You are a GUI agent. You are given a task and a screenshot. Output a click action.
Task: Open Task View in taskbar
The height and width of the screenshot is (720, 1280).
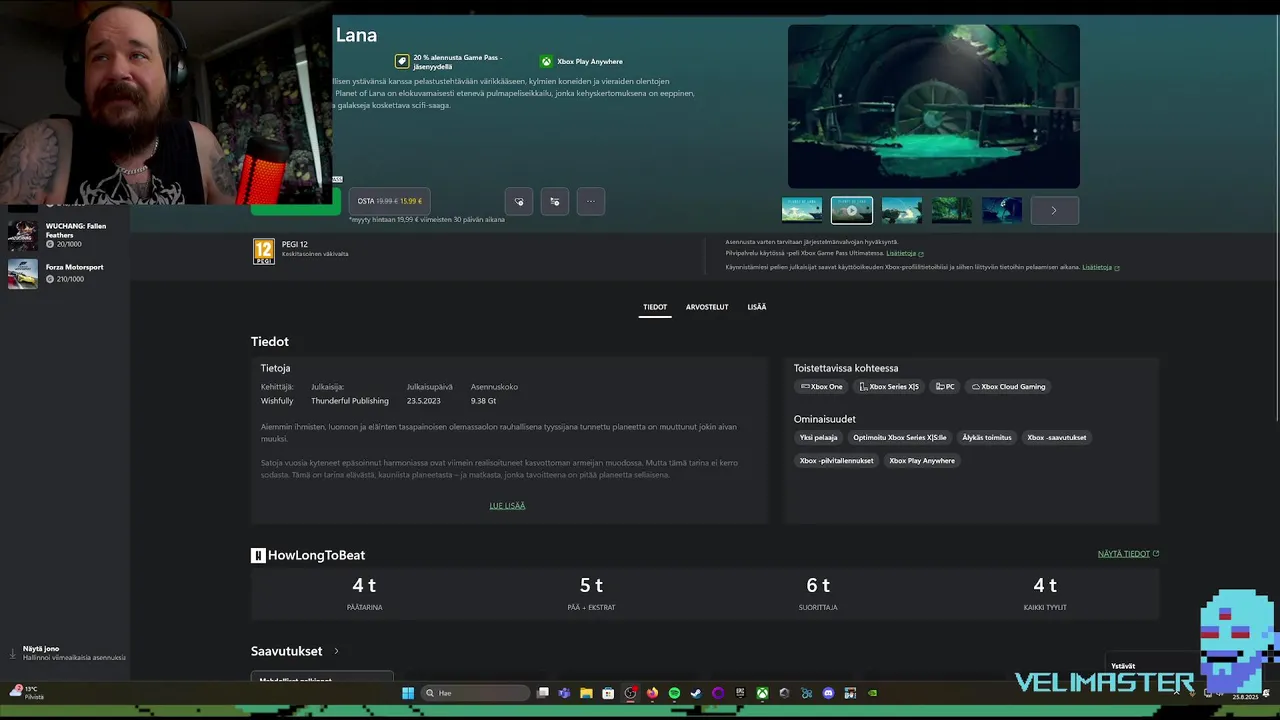click(x=542, y=693)
